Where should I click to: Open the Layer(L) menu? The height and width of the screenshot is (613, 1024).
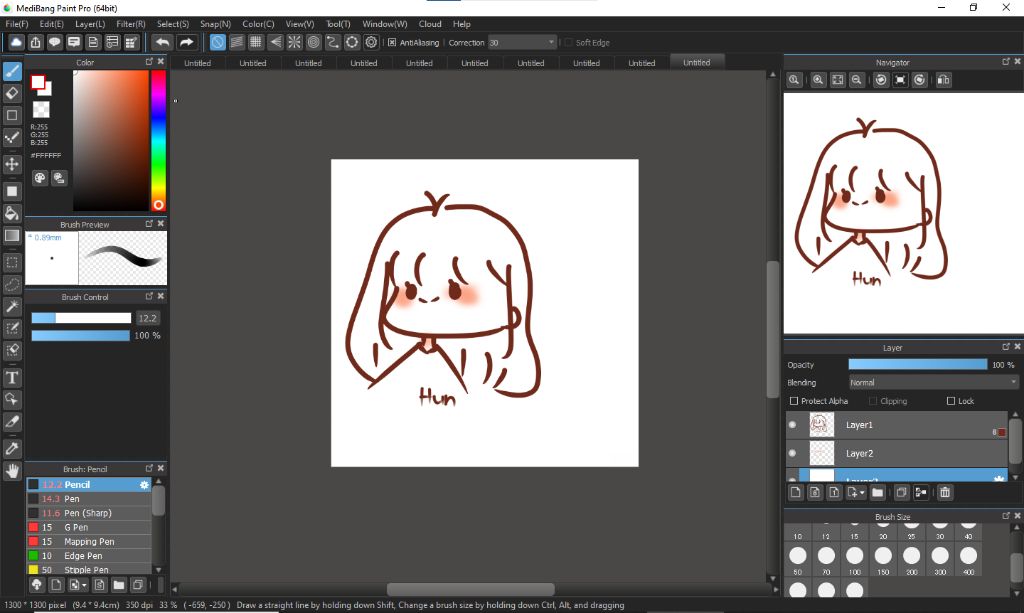(x=90, y=24)
